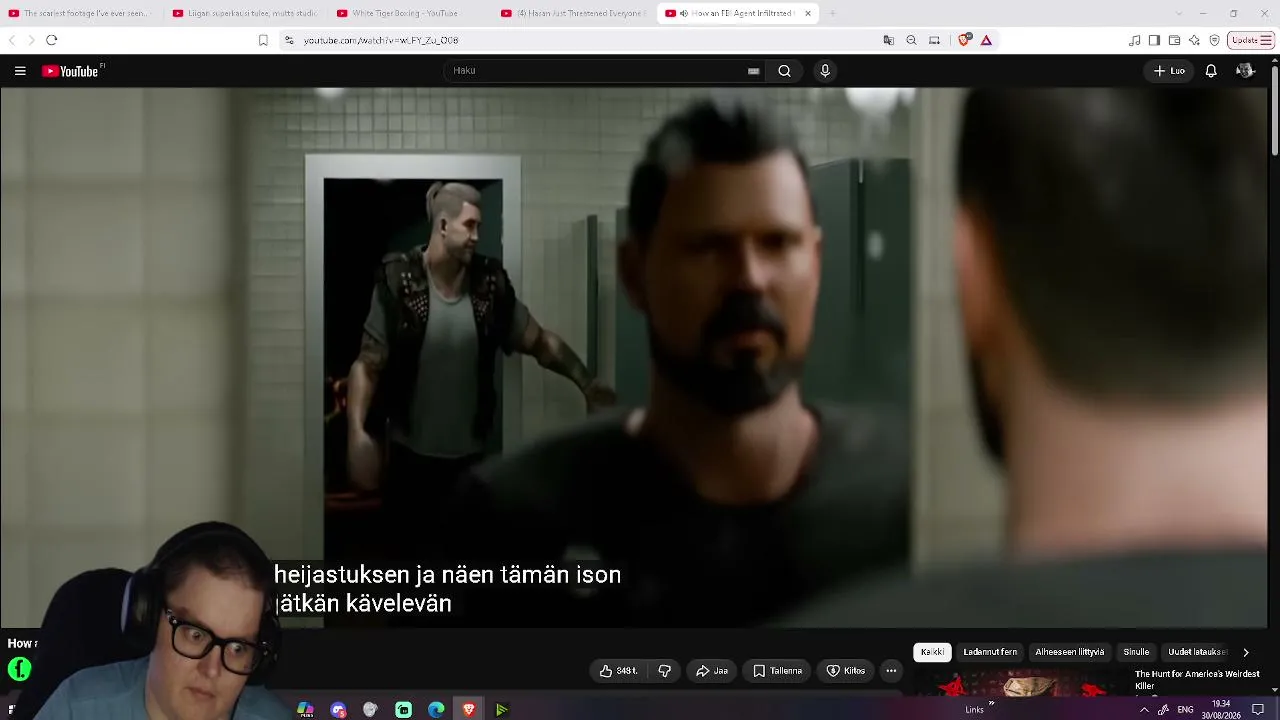
Task: Show hidden system tray icons chevron
Action: click(1144, 710)
